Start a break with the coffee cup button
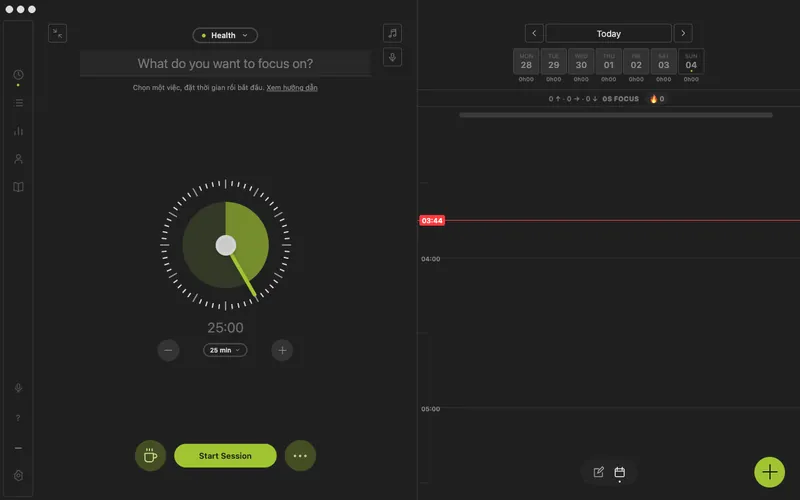This screenshot has width=800, height=500. (151, 456)
